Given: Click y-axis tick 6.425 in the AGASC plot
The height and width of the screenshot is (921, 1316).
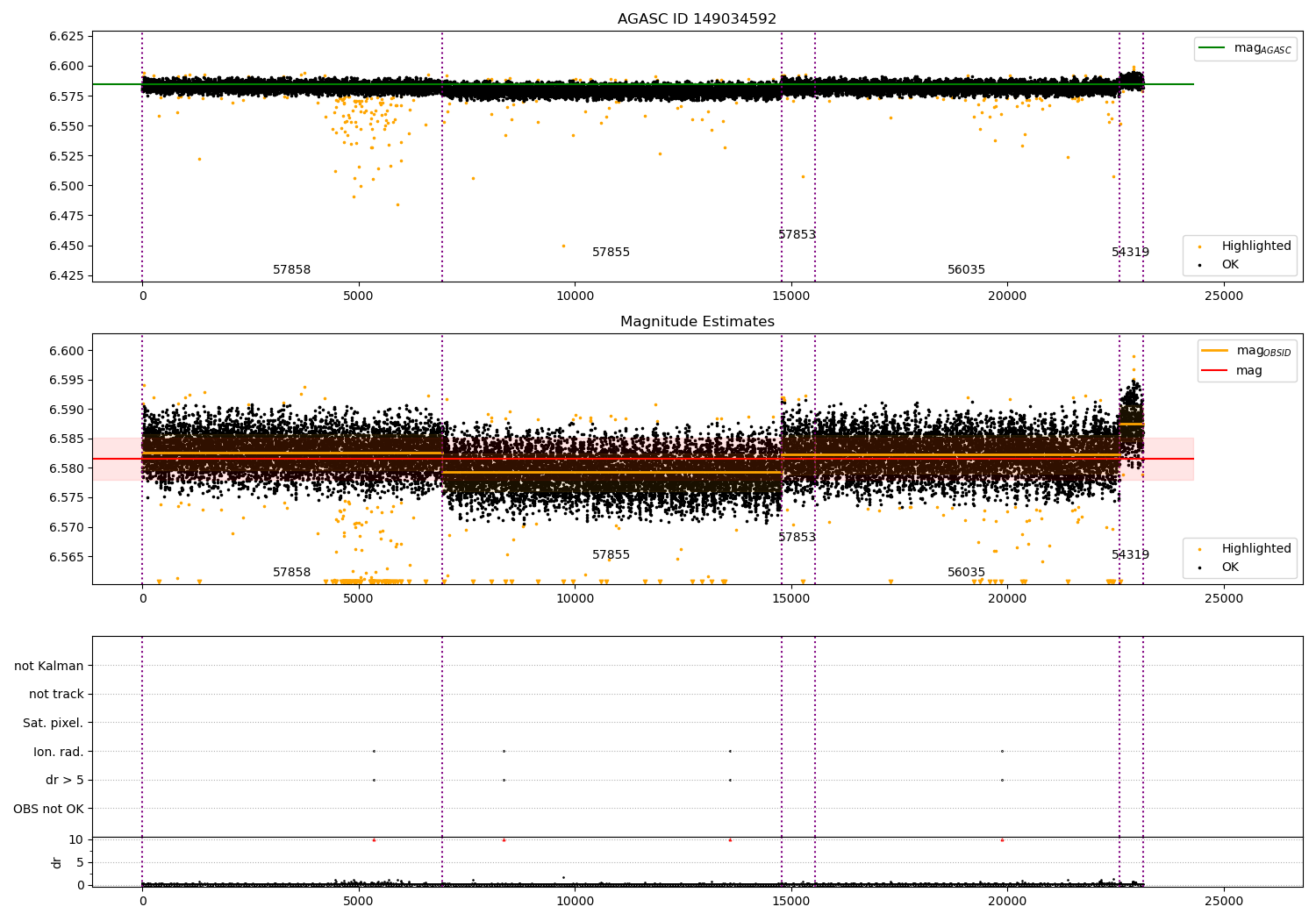Looking at the screenshot, I should (67, 276).
